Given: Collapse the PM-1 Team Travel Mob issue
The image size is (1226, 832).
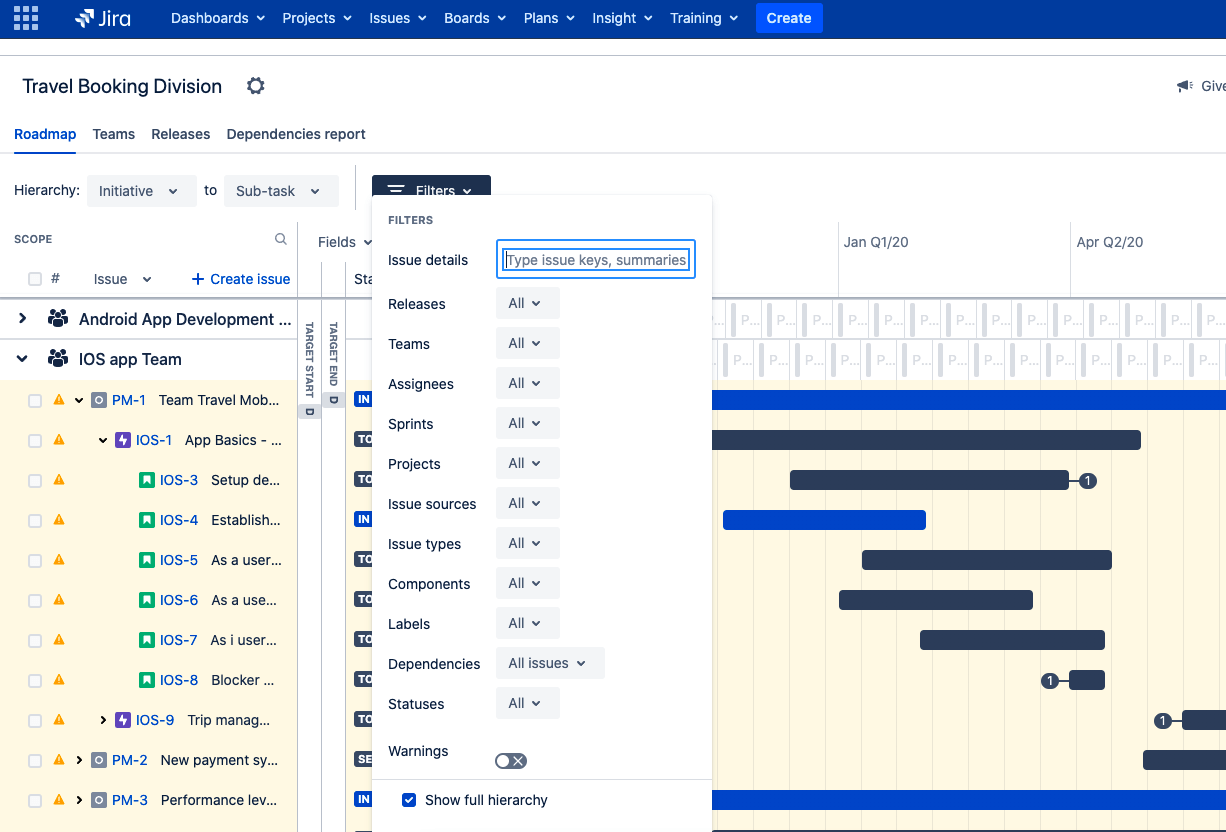Looking at the screenshot, I should (x=79, y=400).
